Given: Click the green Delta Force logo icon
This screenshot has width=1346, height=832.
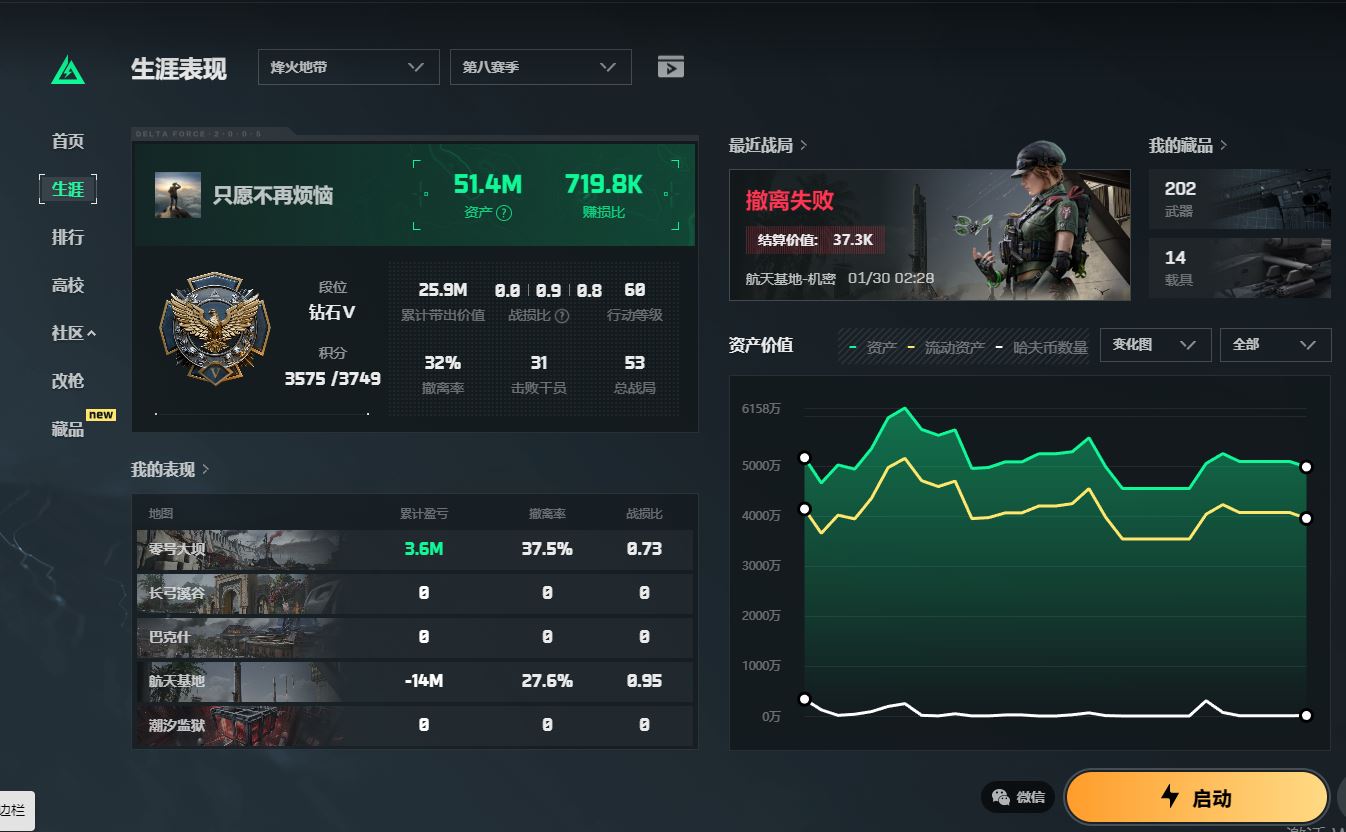Looking at the screenshot, I should tap(68, 69).
